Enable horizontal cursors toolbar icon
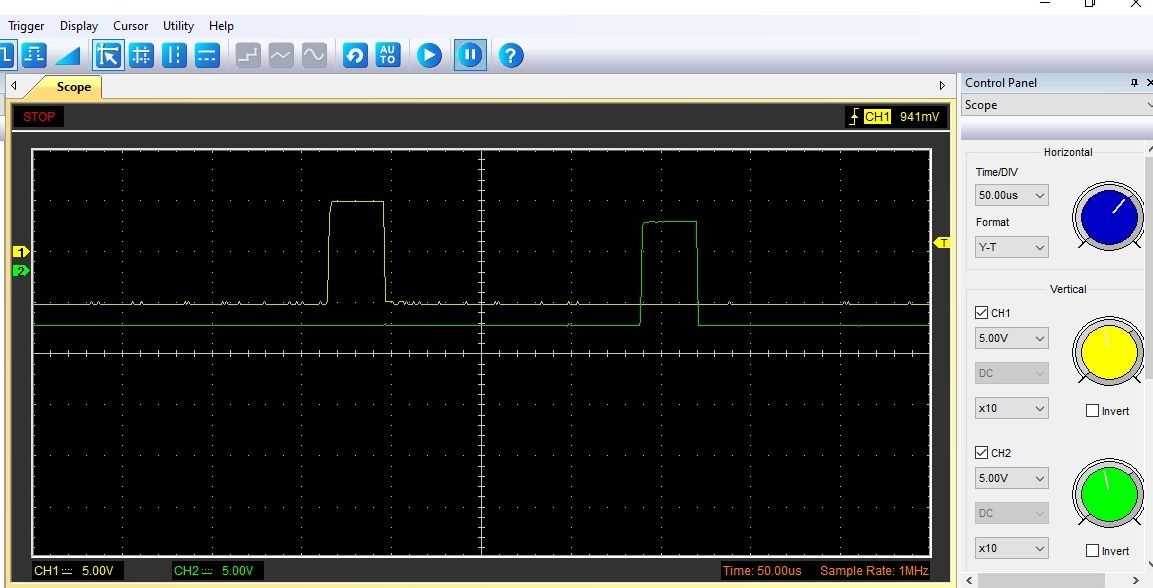This screenshot has width=1153, height=588. coord(207,55)
